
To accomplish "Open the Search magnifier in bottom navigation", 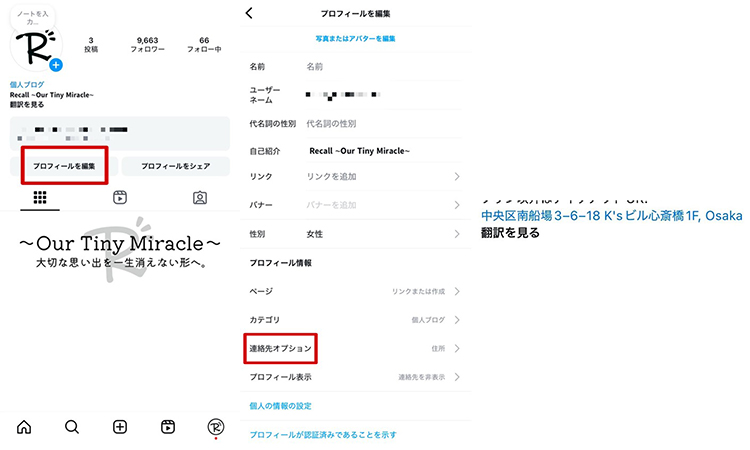I will tap(72, 427).
